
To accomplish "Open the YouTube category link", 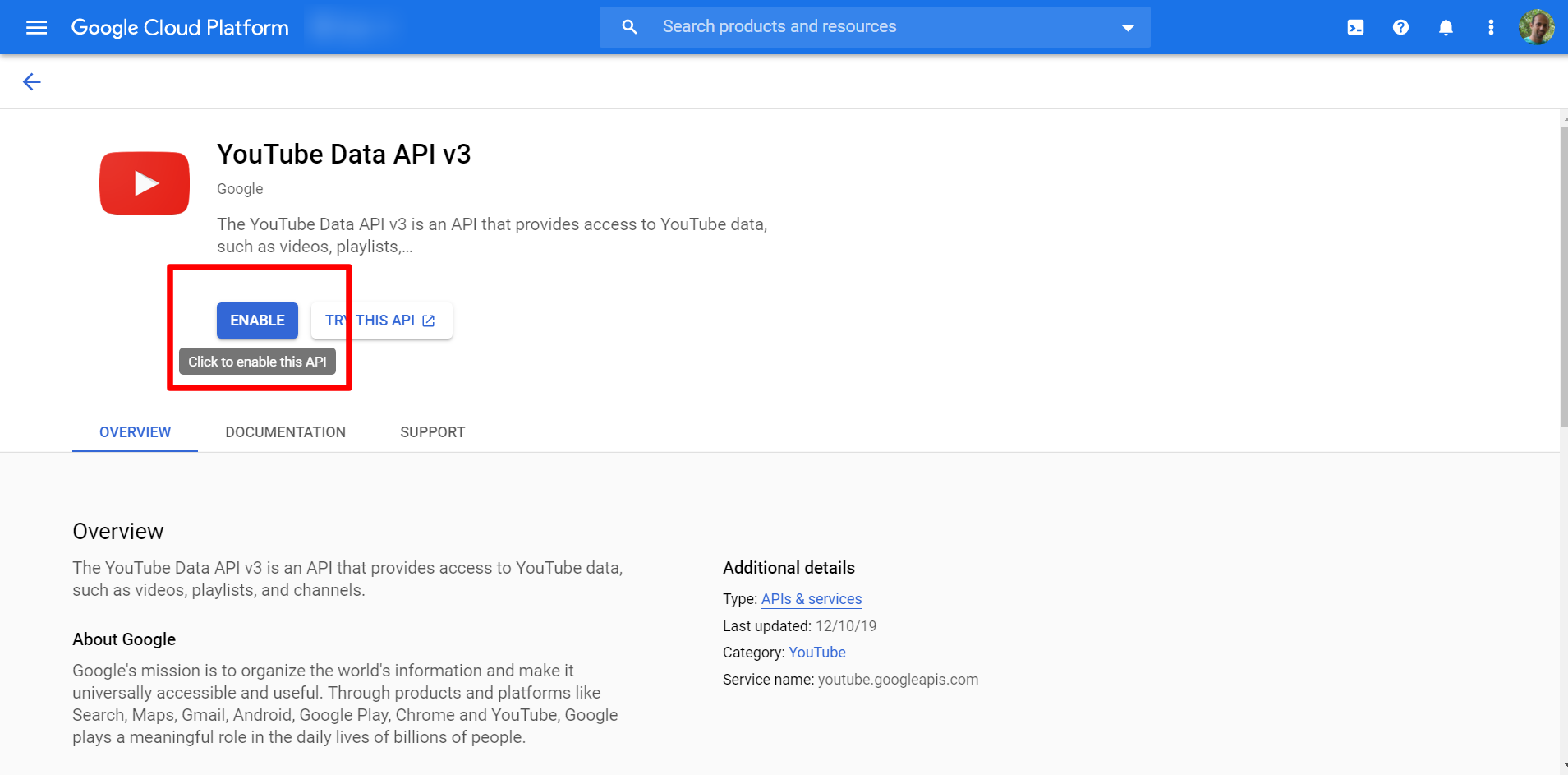I will (x=816, y=652).
